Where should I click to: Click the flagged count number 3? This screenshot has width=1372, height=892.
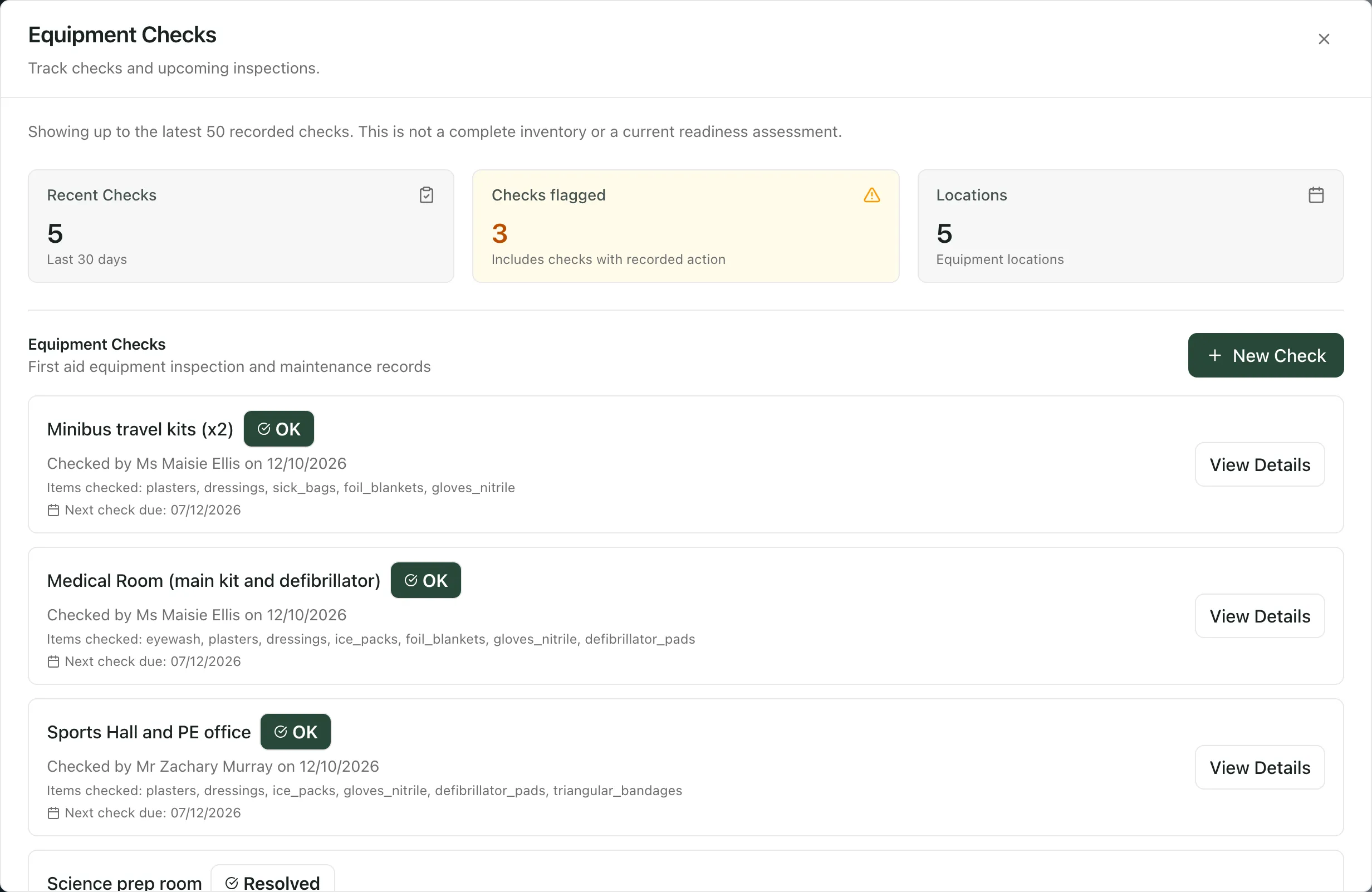click(x=500, y=233)
